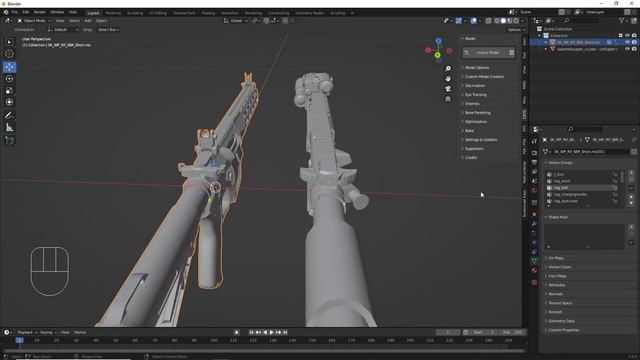Toggle the viewport overlays button
640x360 pixels.
[473, 20]
